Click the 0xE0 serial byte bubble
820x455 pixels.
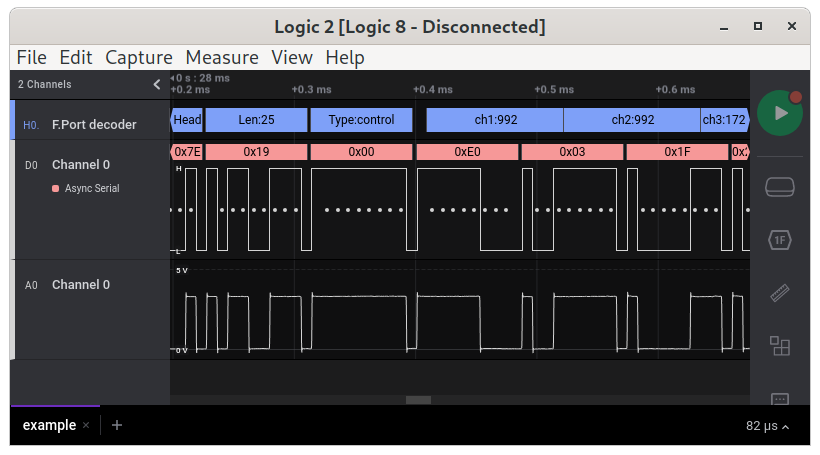(467, 152)
